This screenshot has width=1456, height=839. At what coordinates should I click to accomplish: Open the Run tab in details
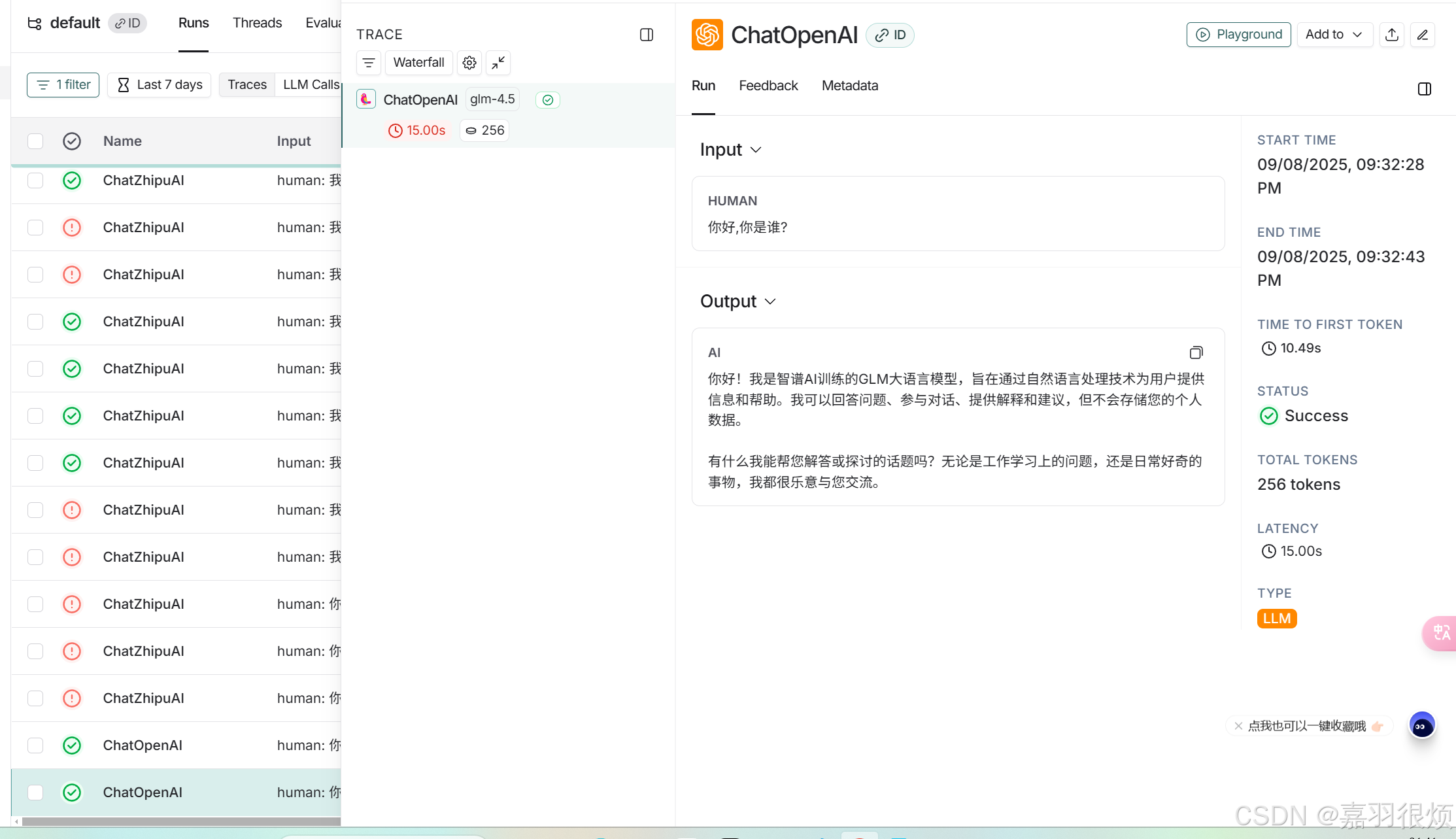[x=703, y=86]
